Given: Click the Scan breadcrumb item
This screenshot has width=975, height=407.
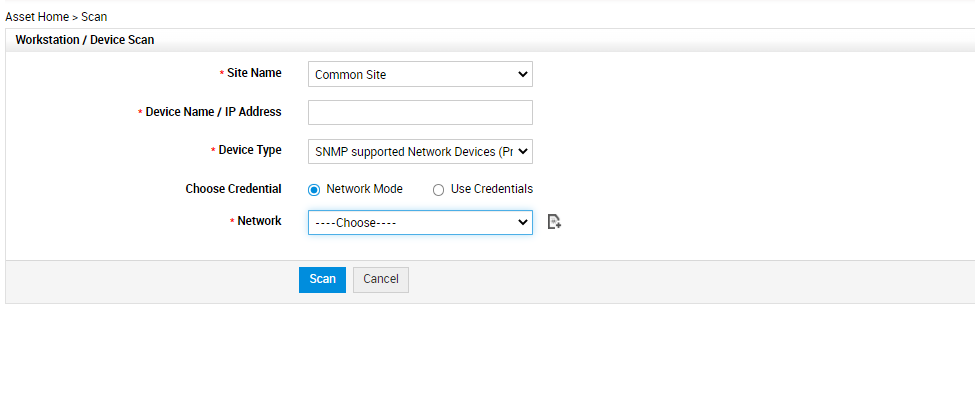Looking at the screenshot, I should (x=94, y=17).
